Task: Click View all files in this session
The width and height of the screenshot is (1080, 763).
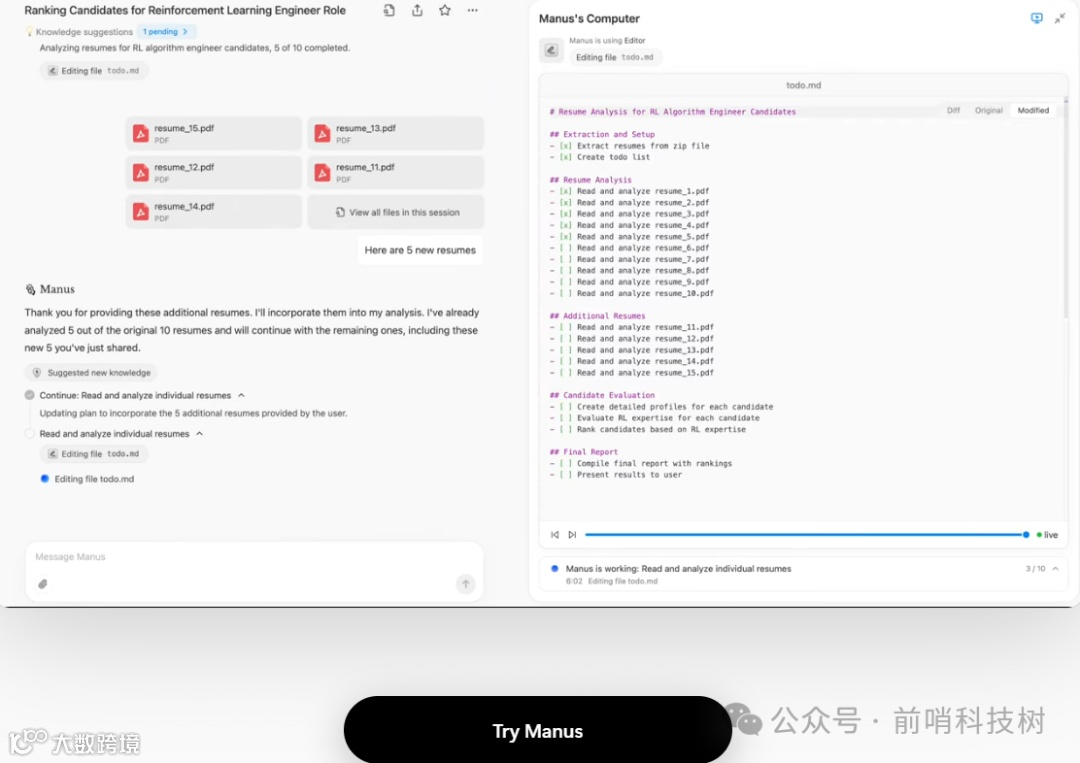Action: coord(395,212)
